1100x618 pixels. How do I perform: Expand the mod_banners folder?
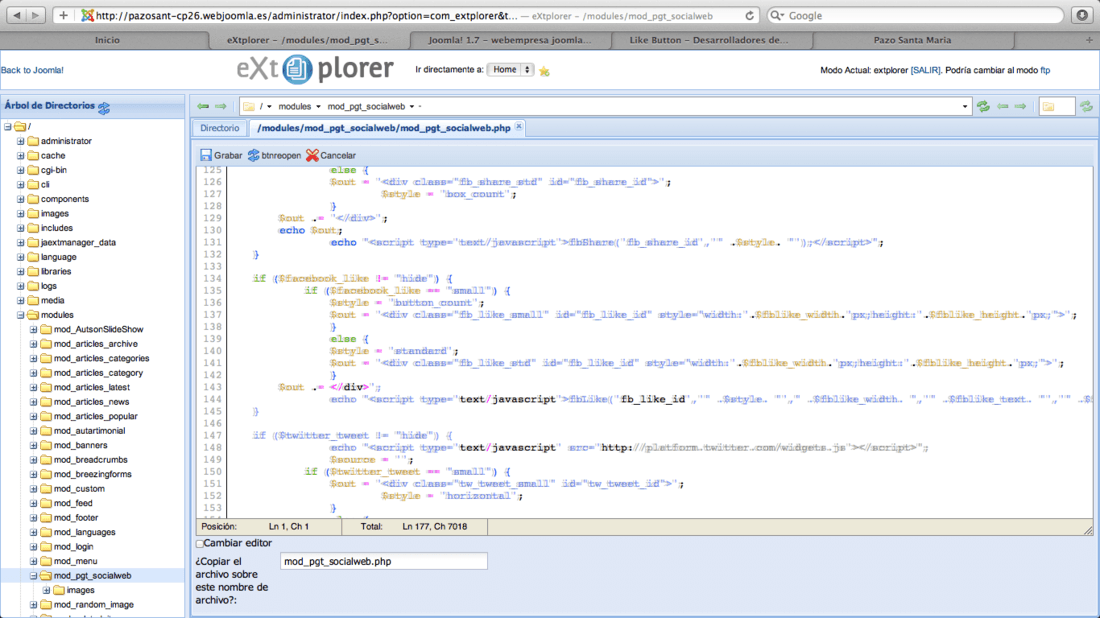point(33,445)
